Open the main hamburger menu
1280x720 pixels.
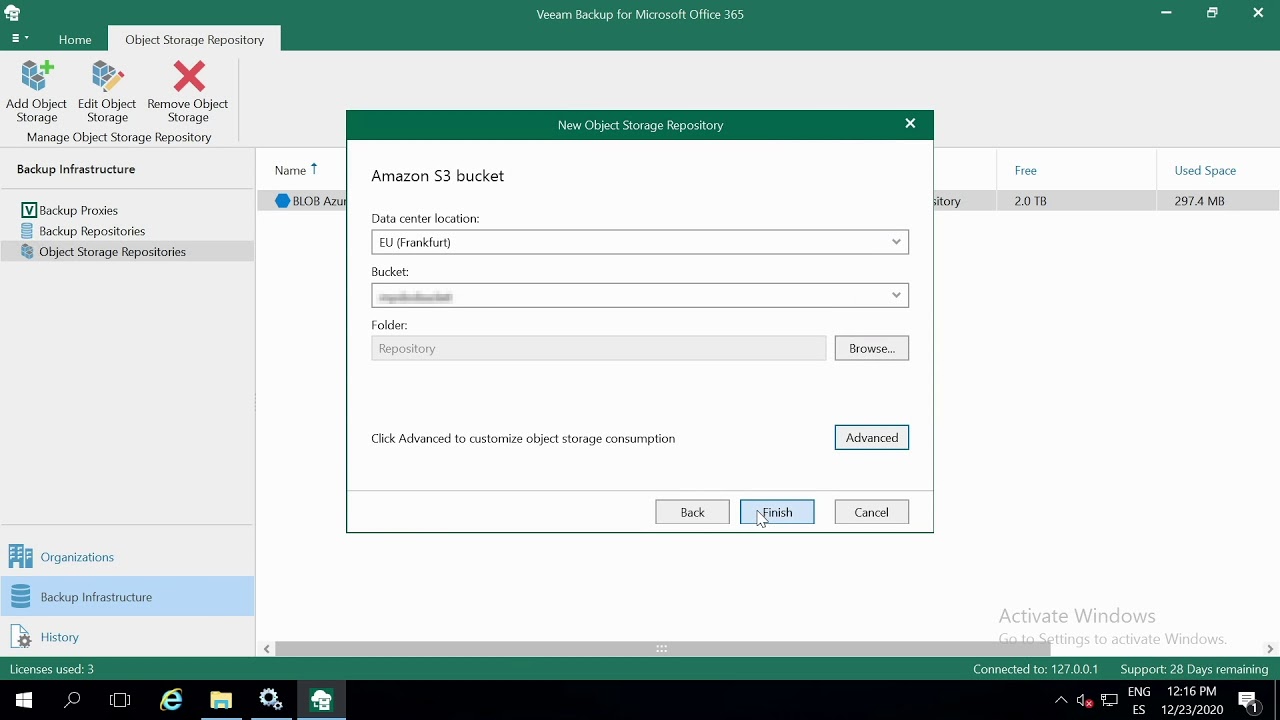pos(19,39)
